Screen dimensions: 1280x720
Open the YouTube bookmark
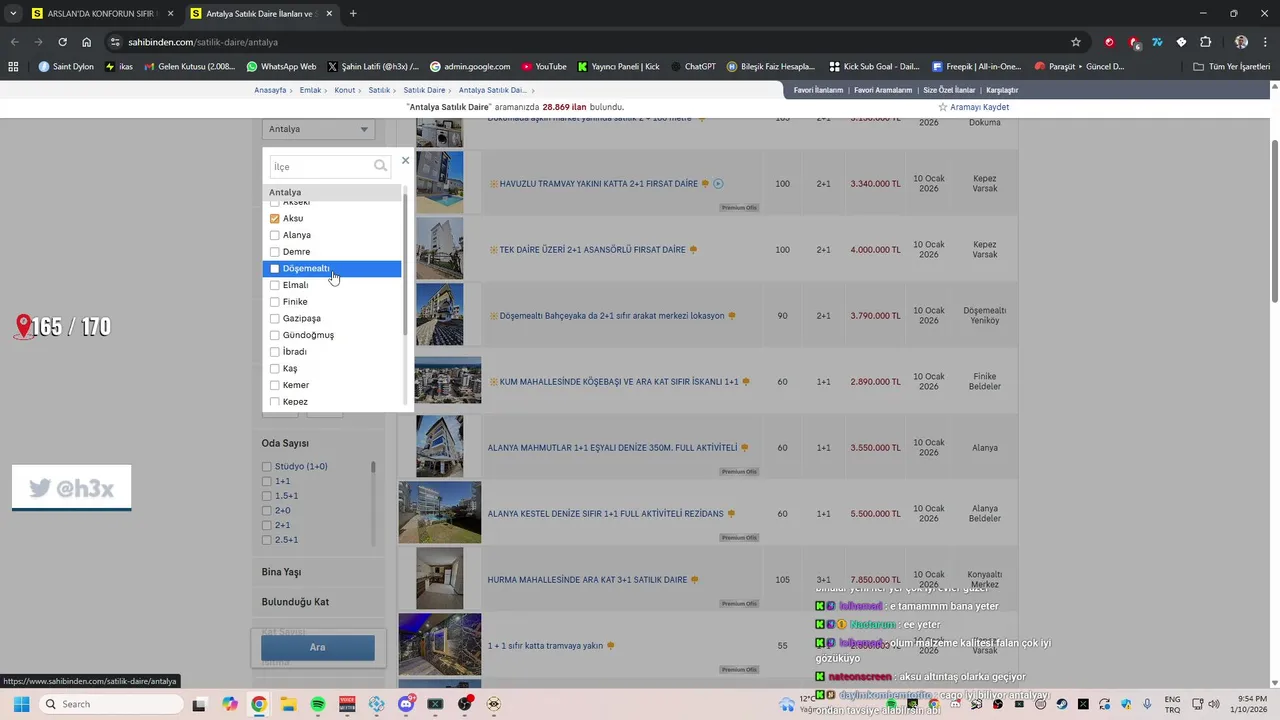coord(544,67)
